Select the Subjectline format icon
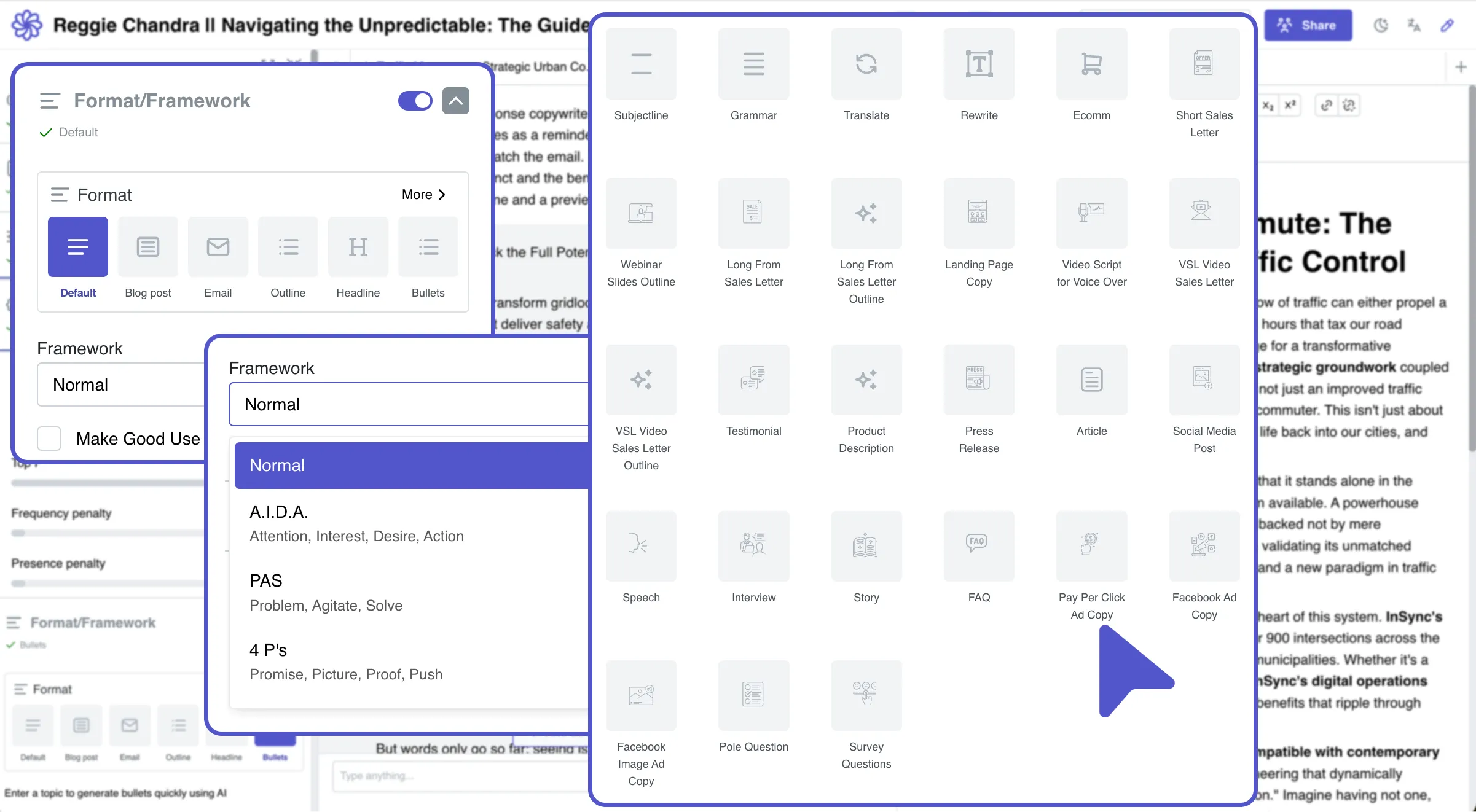The height and width of the screenshot is (812, 1476). point(641,64)
